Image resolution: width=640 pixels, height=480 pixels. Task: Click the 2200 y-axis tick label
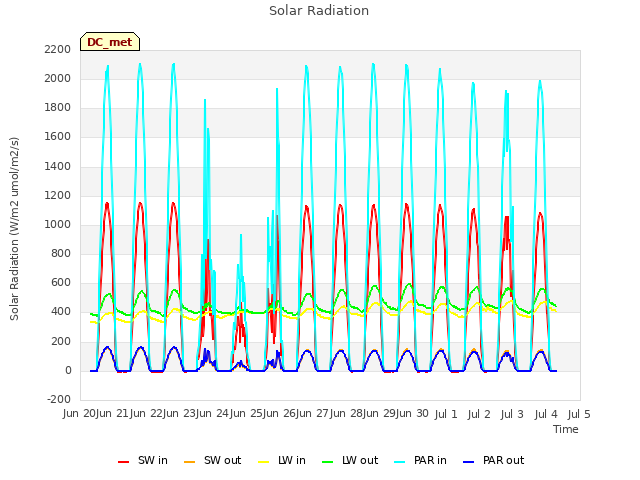pos(58,49)
